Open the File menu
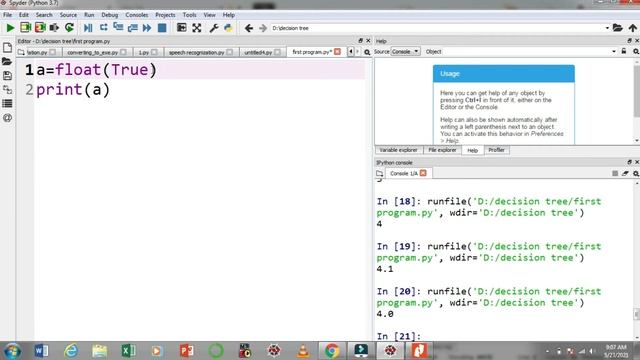 point(7,15)
